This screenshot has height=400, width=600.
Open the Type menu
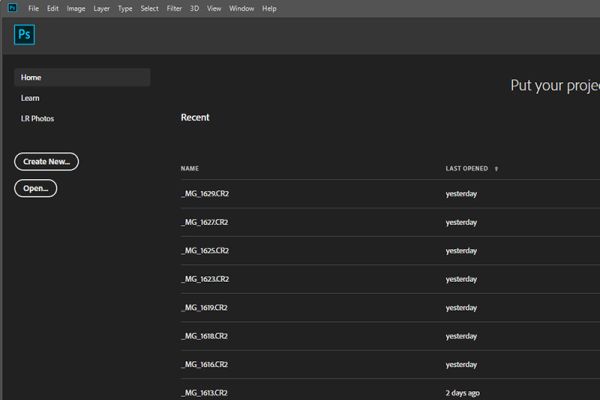coord(125,8)
